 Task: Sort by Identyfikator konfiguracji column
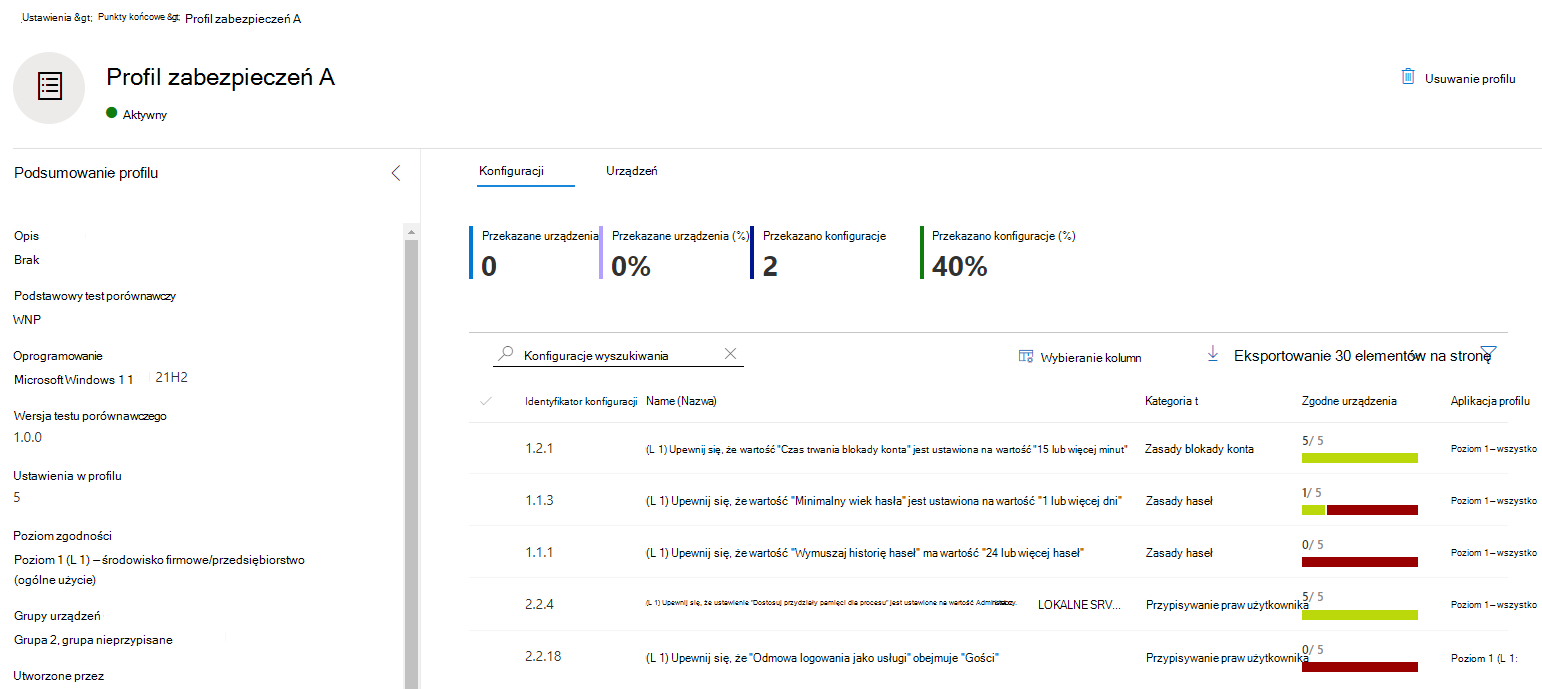click(x=582, y=401)
